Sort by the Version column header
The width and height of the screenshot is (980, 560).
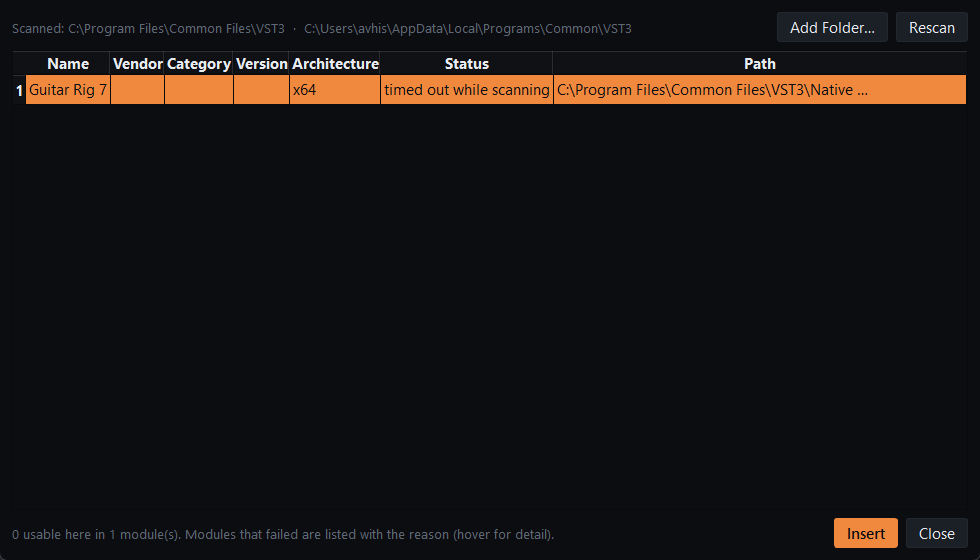click(261, 64)
